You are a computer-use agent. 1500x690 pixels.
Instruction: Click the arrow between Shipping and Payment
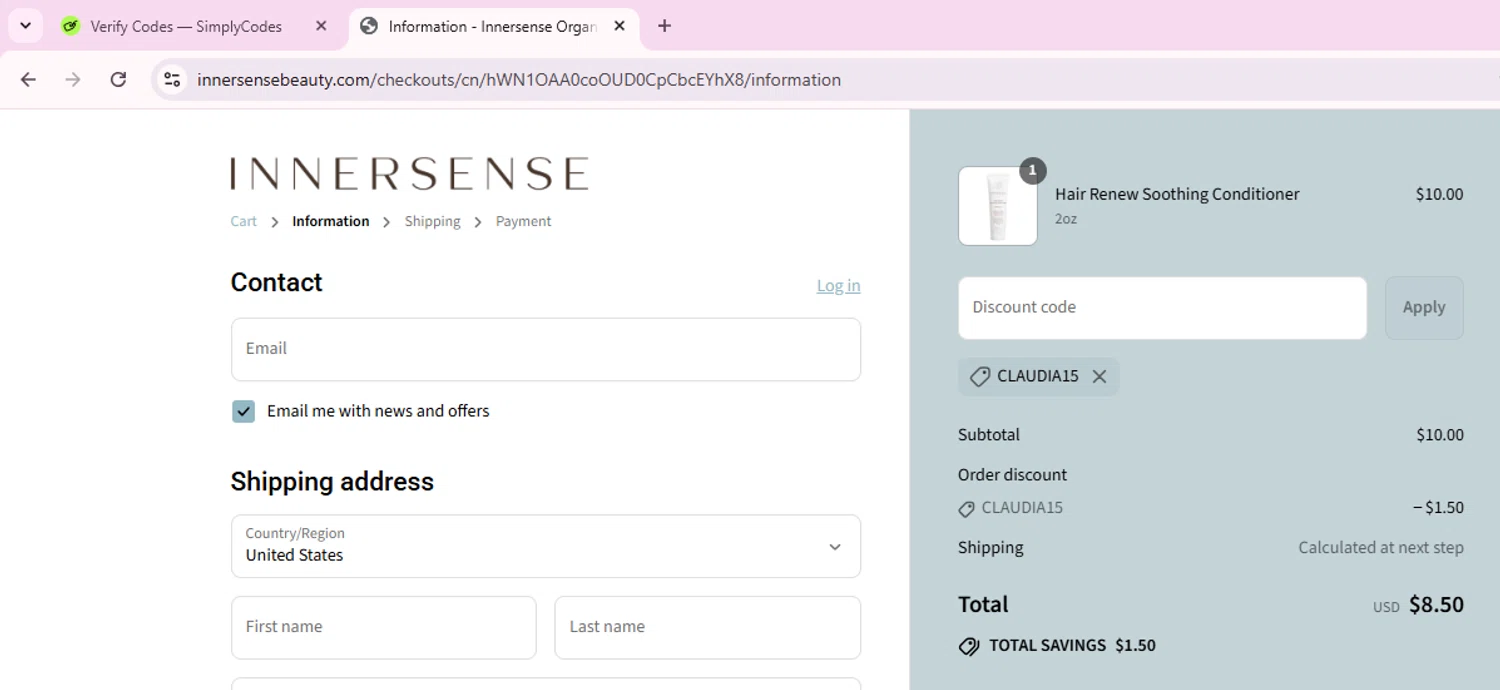coord(478,222)
